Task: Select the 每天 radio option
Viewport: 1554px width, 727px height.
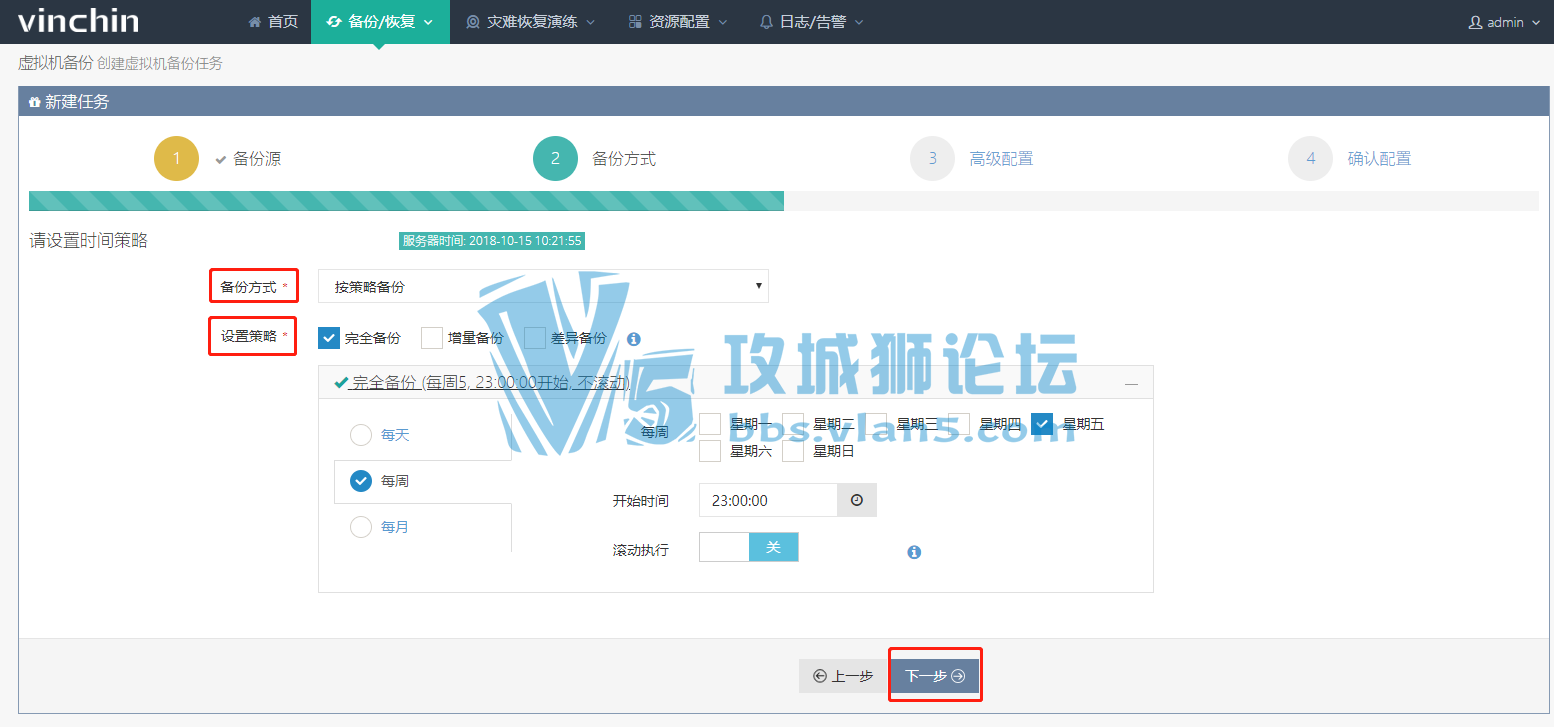Action: tap(361, 435)
